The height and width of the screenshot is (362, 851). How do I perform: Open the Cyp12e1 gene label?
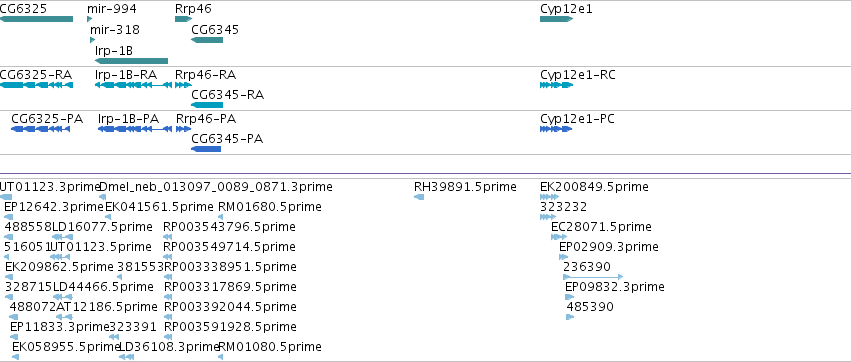click(567, 9)
